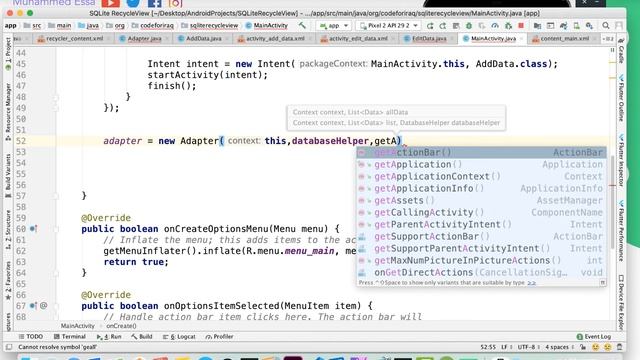
Task: Click the Run with Coverage icon
Action: point(482,26)
